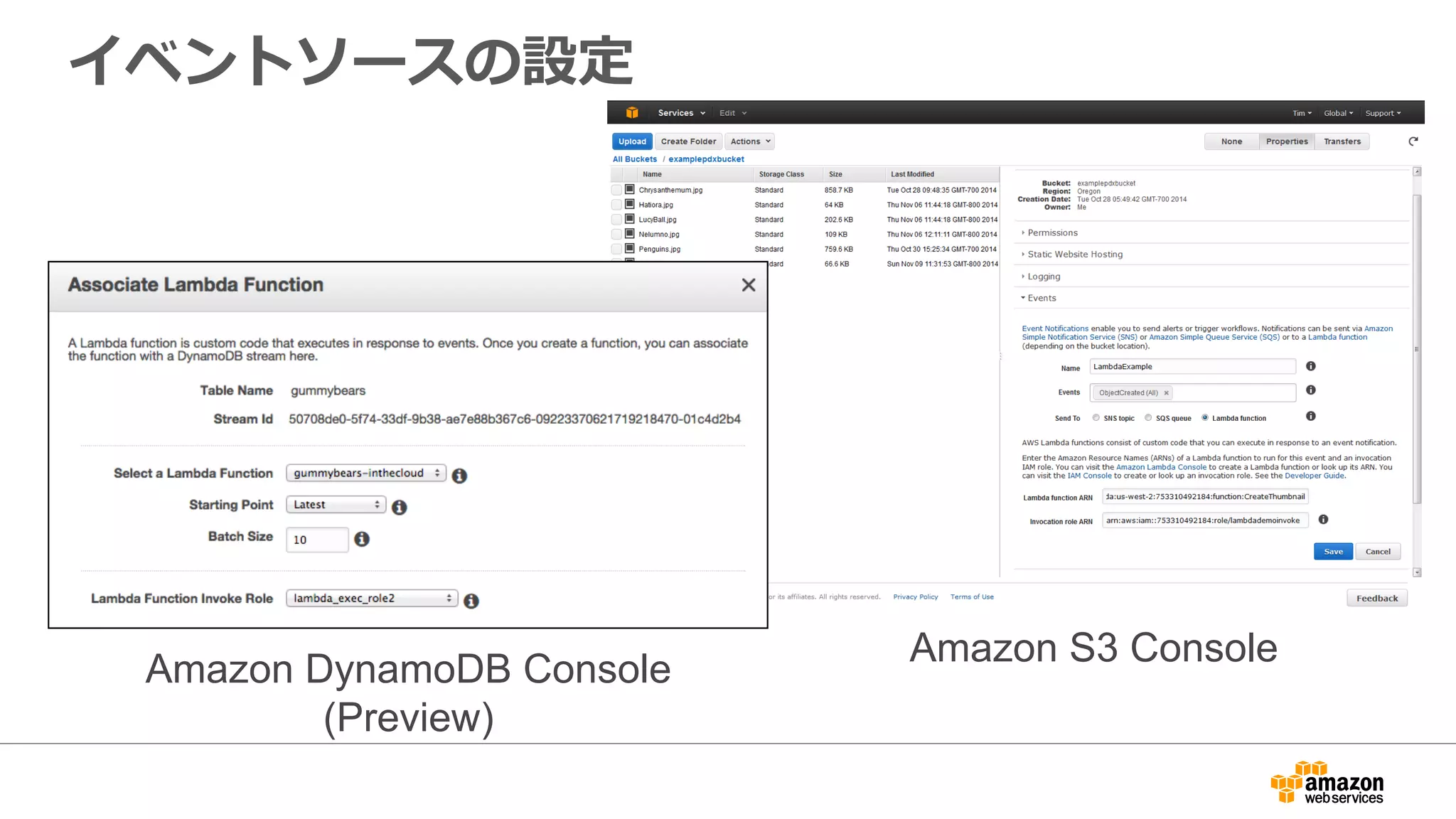
Task: Click the file icon of Penguins.jpg
Action: (630, 249)
